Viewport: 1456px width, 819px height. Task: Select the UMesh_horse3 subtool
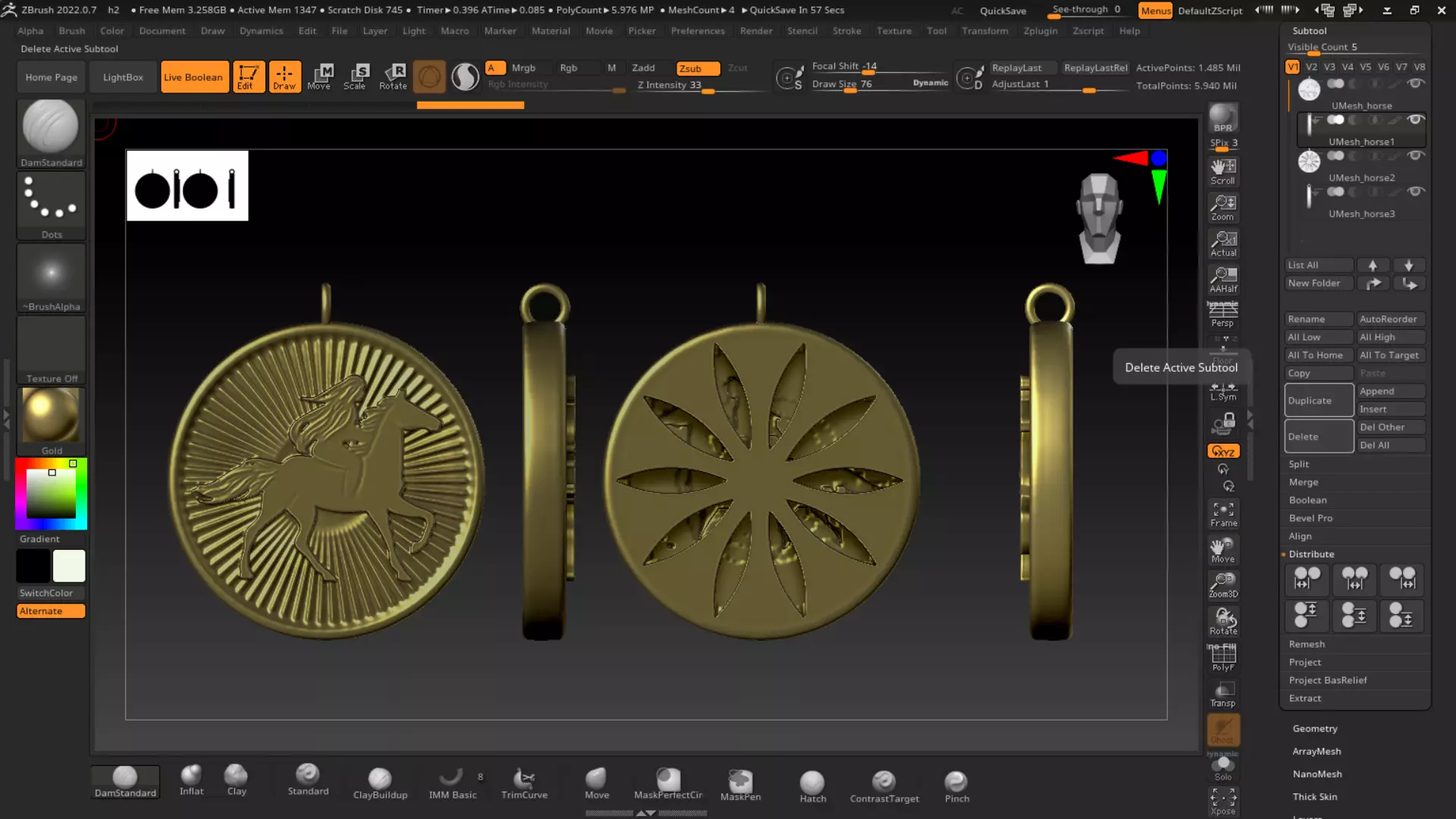coord(1361,202)
